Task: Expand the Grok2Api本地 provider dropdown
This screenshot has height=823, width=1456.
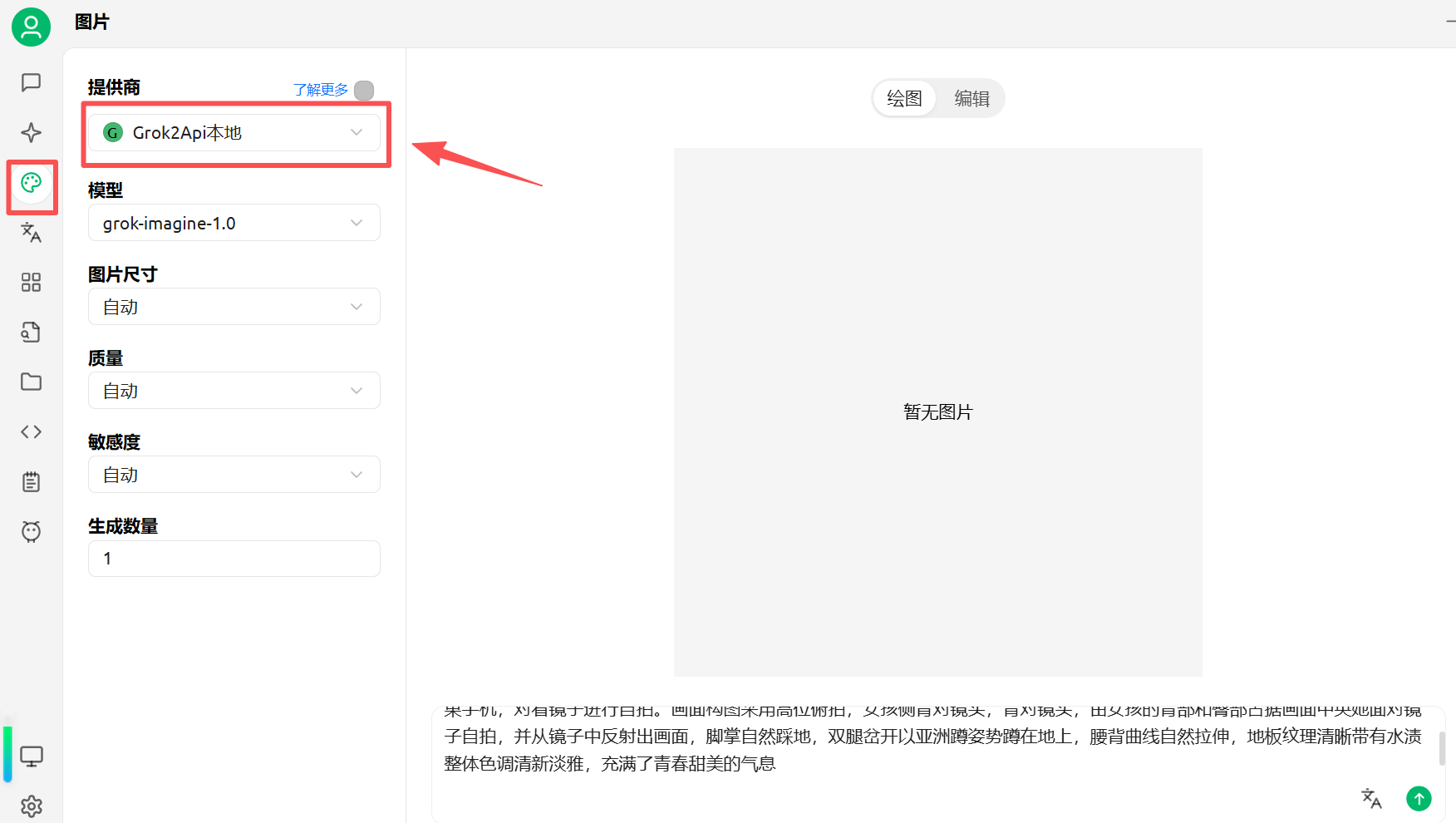Action: click(x=234, y=133)
